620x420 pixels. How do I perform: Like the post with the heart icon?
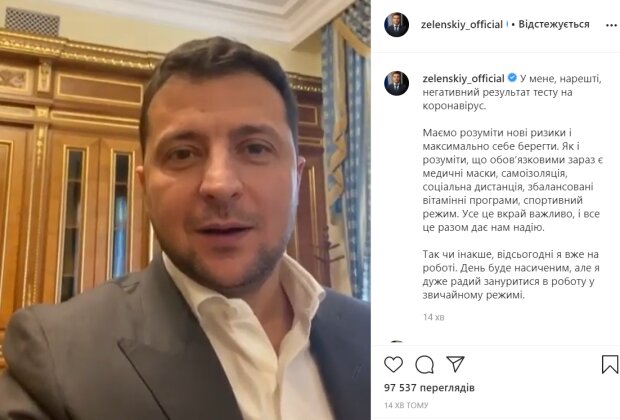(x=393, y=364)
